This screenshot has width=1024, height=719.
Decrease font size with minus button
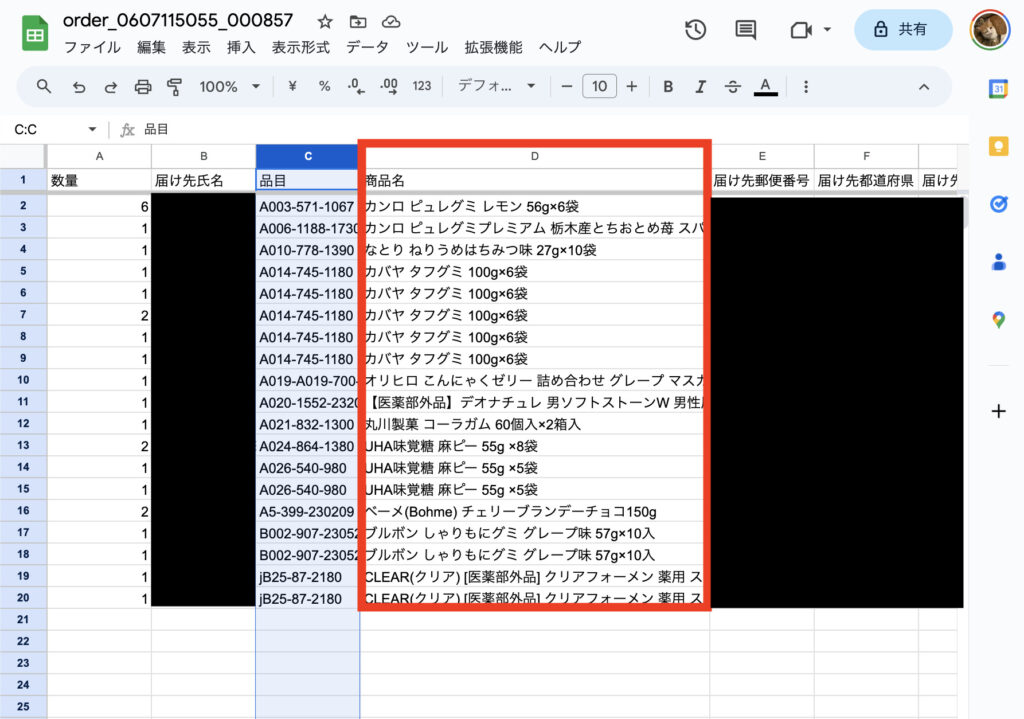[x=567, y=86]
